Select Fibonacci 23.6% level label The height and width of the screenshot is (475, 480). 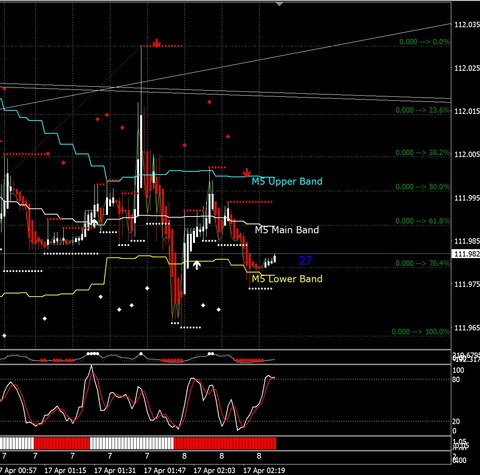[x=422, y=110]
